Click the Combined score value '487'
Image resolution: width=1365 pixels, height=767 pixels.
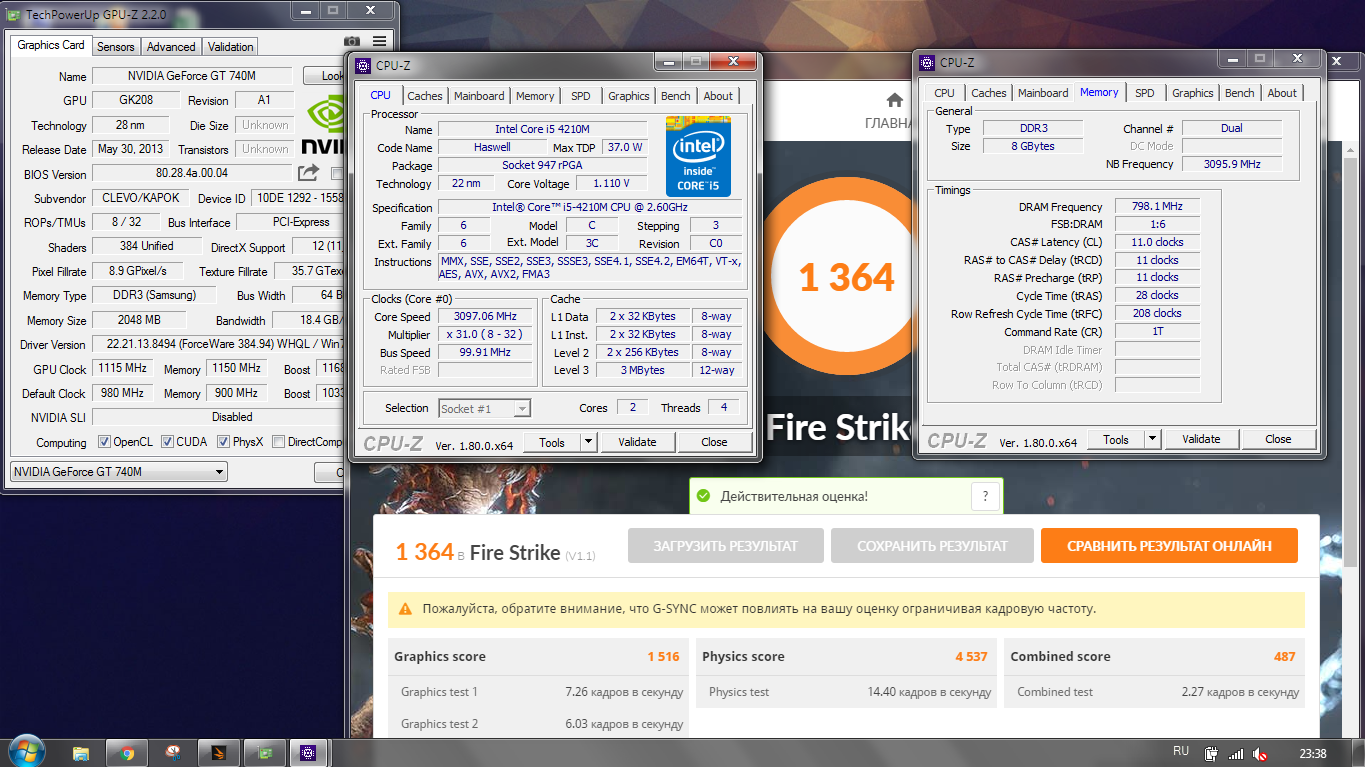point(1285,657)
